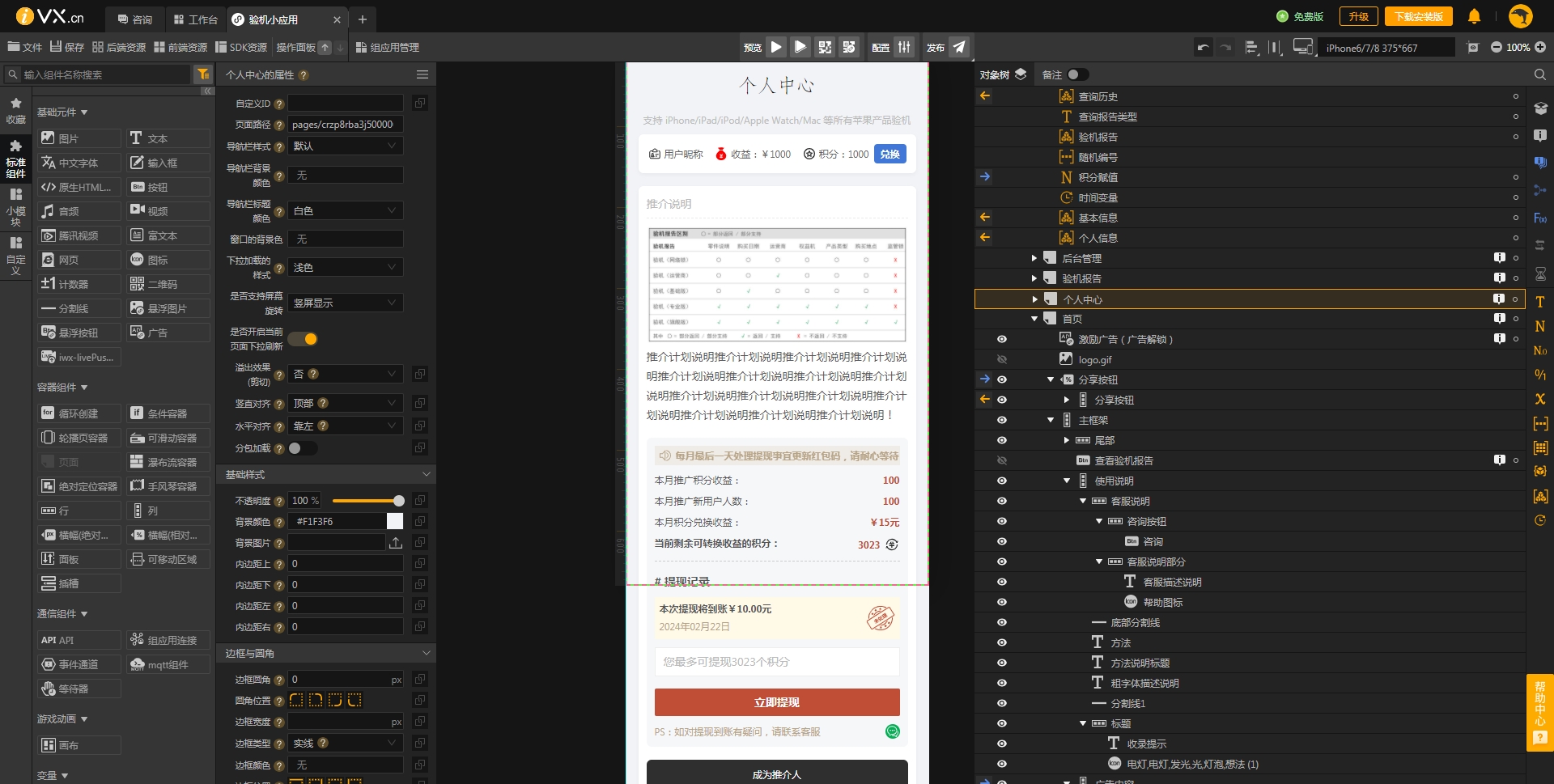
Task: Open the 竖直对齐 dropdown
Action: (x=346, y=403)
